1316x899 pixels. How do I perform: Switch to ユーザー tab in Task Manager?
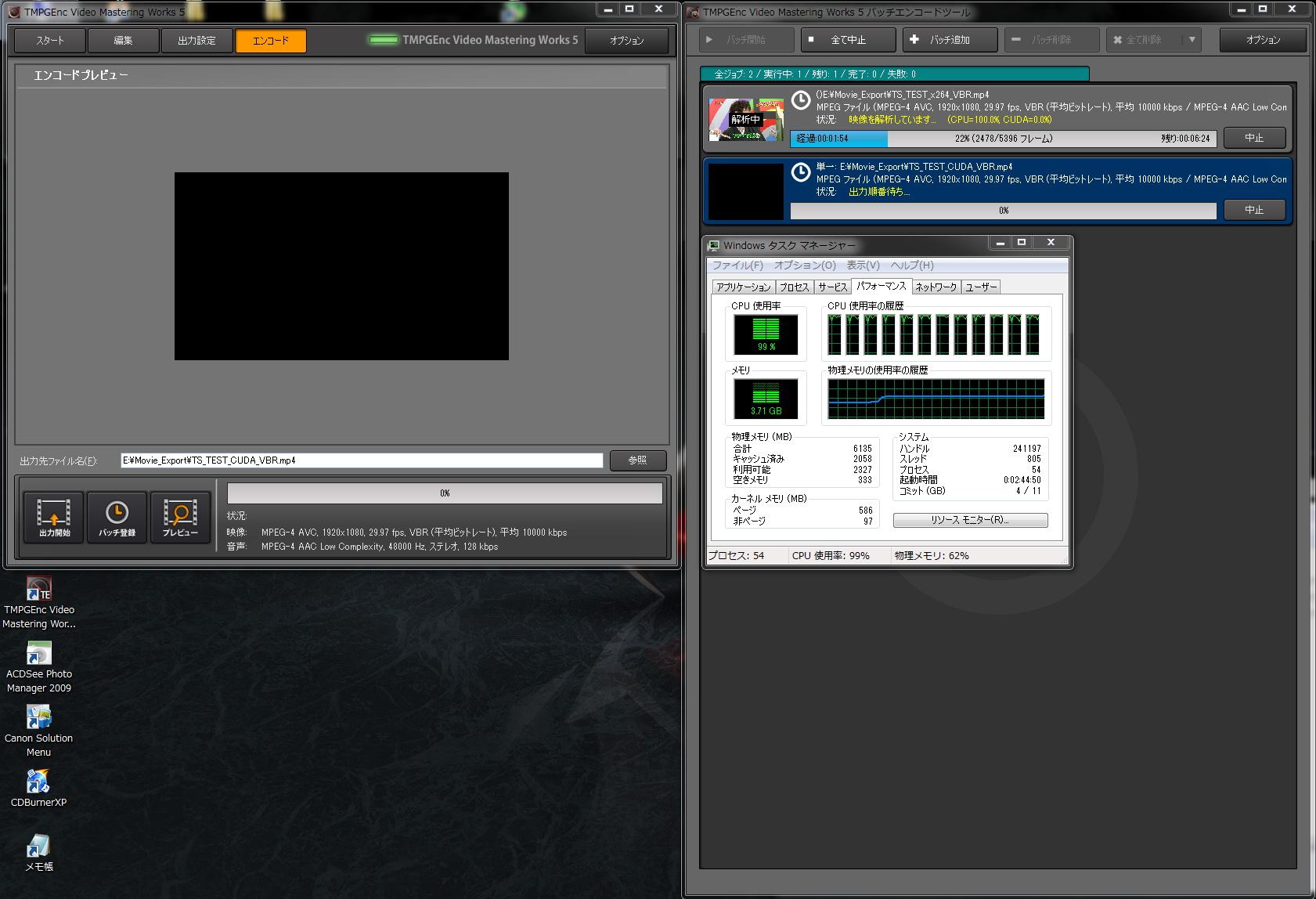pyautogui.click(x=981, y=287)
